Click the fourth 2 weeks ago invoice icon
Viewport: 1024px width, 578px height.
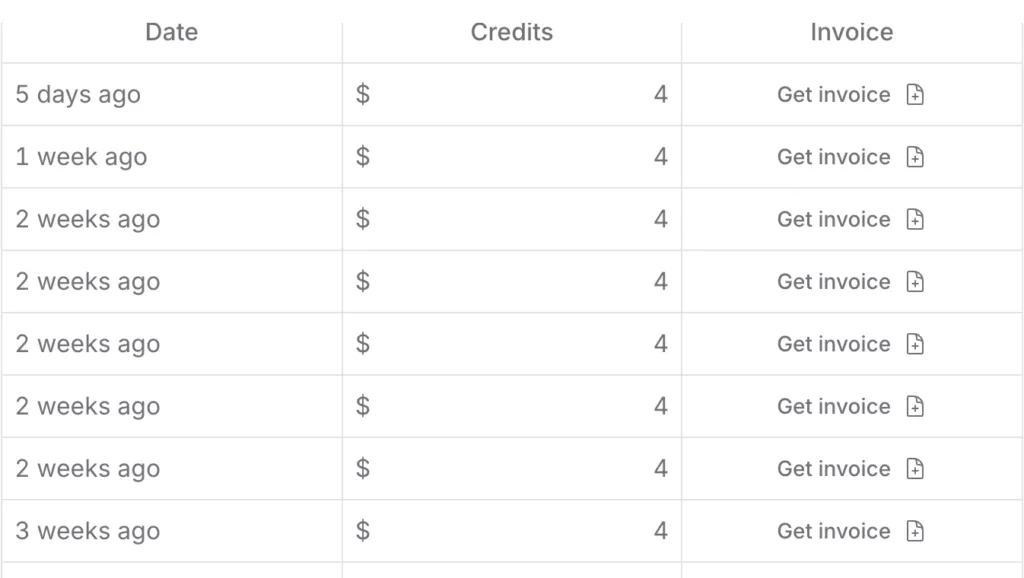point(915,406)
